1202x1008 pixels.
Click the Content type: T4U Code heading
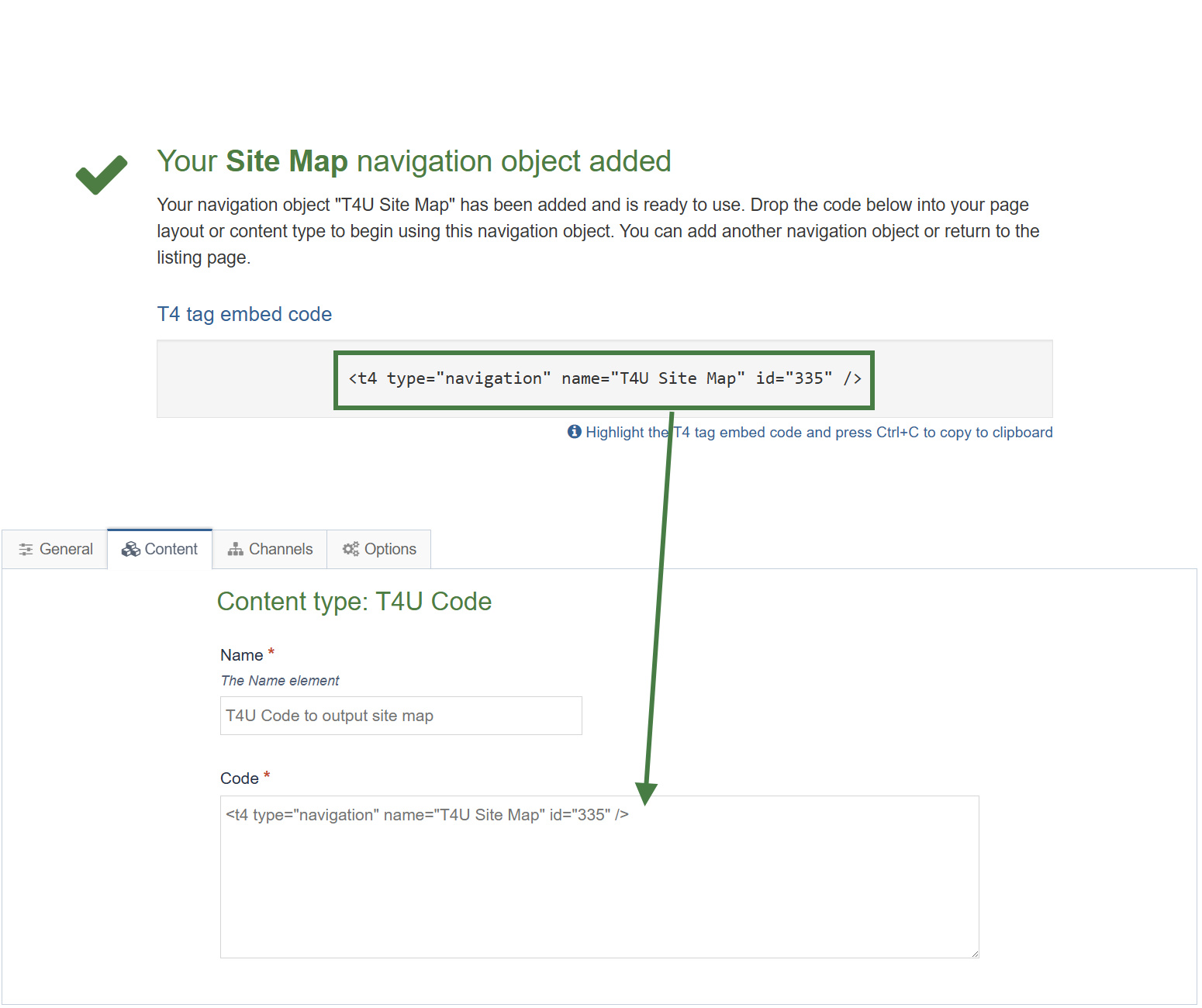point(354,601)
